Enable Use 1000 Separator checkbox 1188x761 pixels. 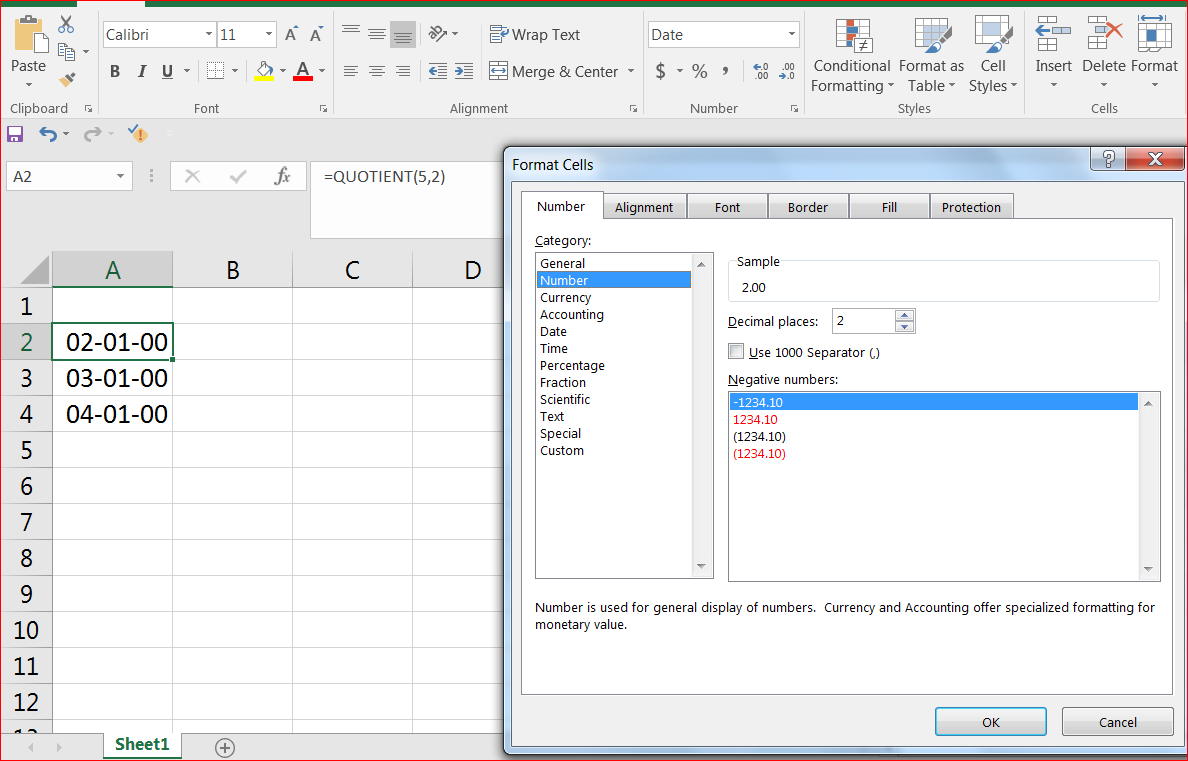pos(736,352)
